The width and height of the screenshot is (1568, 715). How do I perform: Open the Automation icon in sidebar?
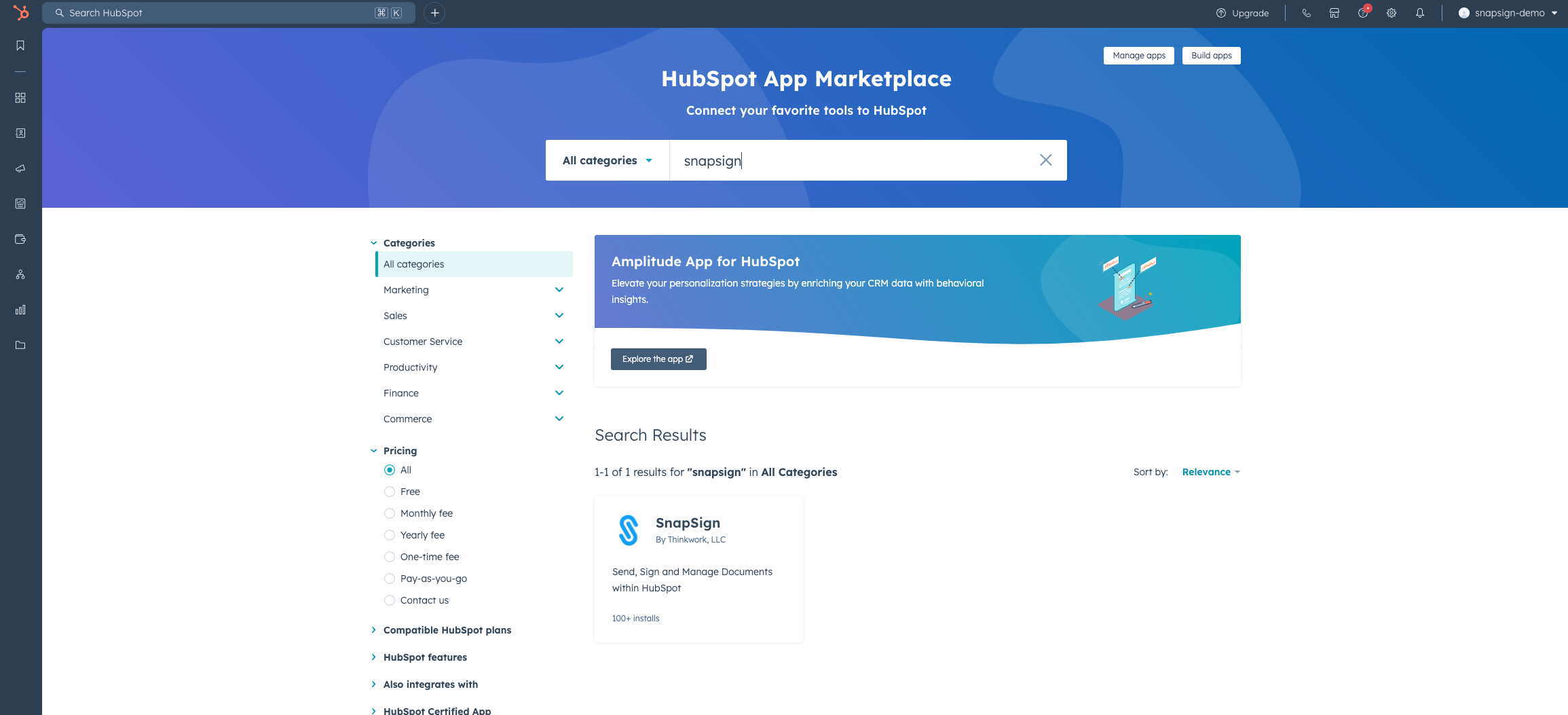20,274
